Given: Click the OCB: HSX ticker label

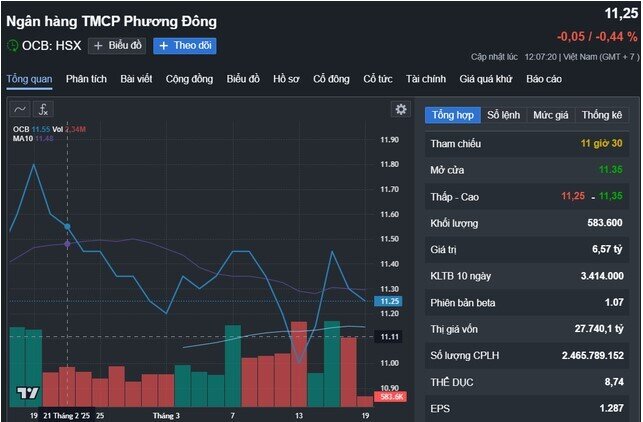Looking at the screenshot, I should coord(52,45).
